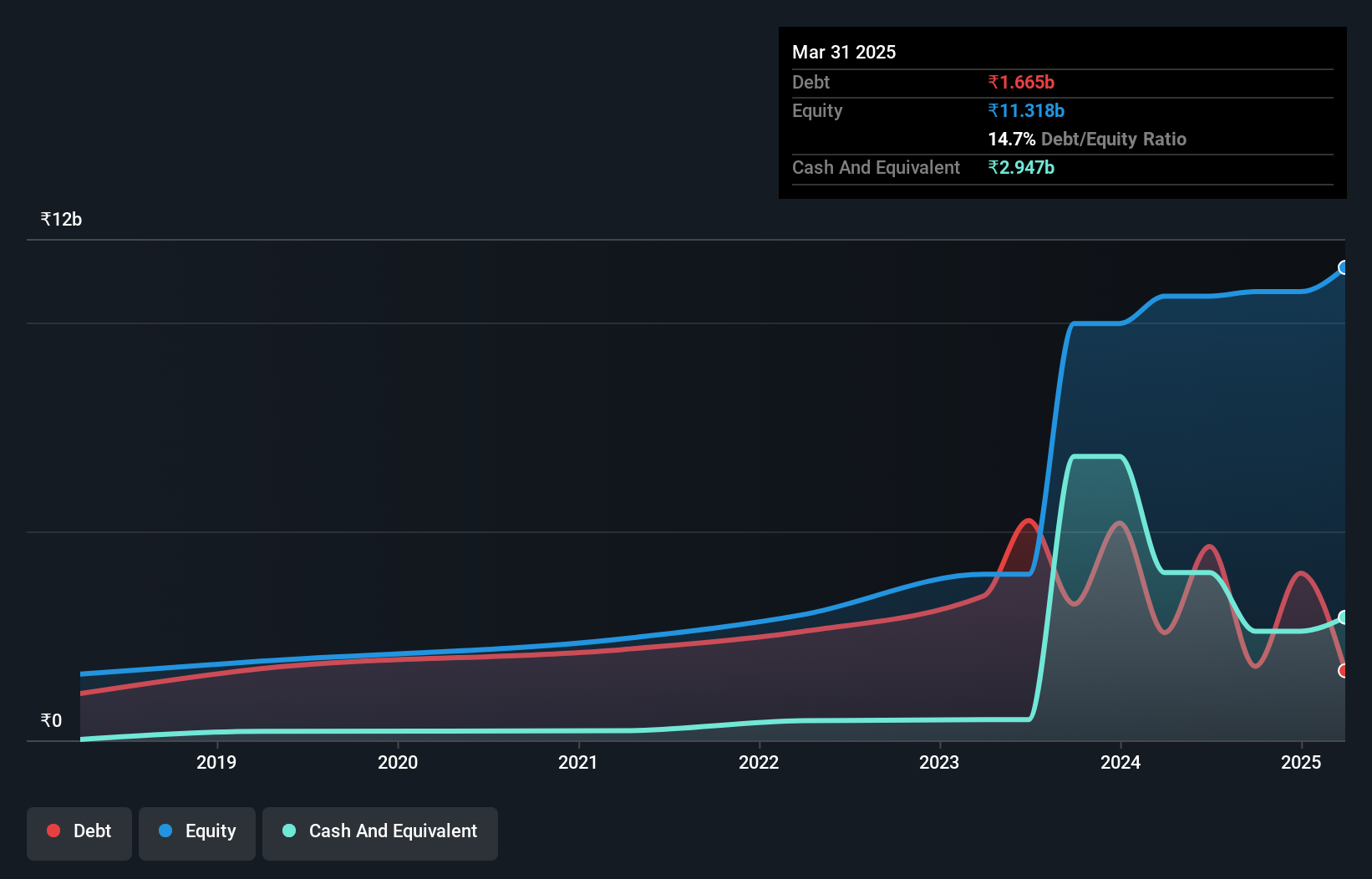Viewport: 1372px width, 879px height.
Task: Click the 2025 x-axis label
Action: (1301, 762)
